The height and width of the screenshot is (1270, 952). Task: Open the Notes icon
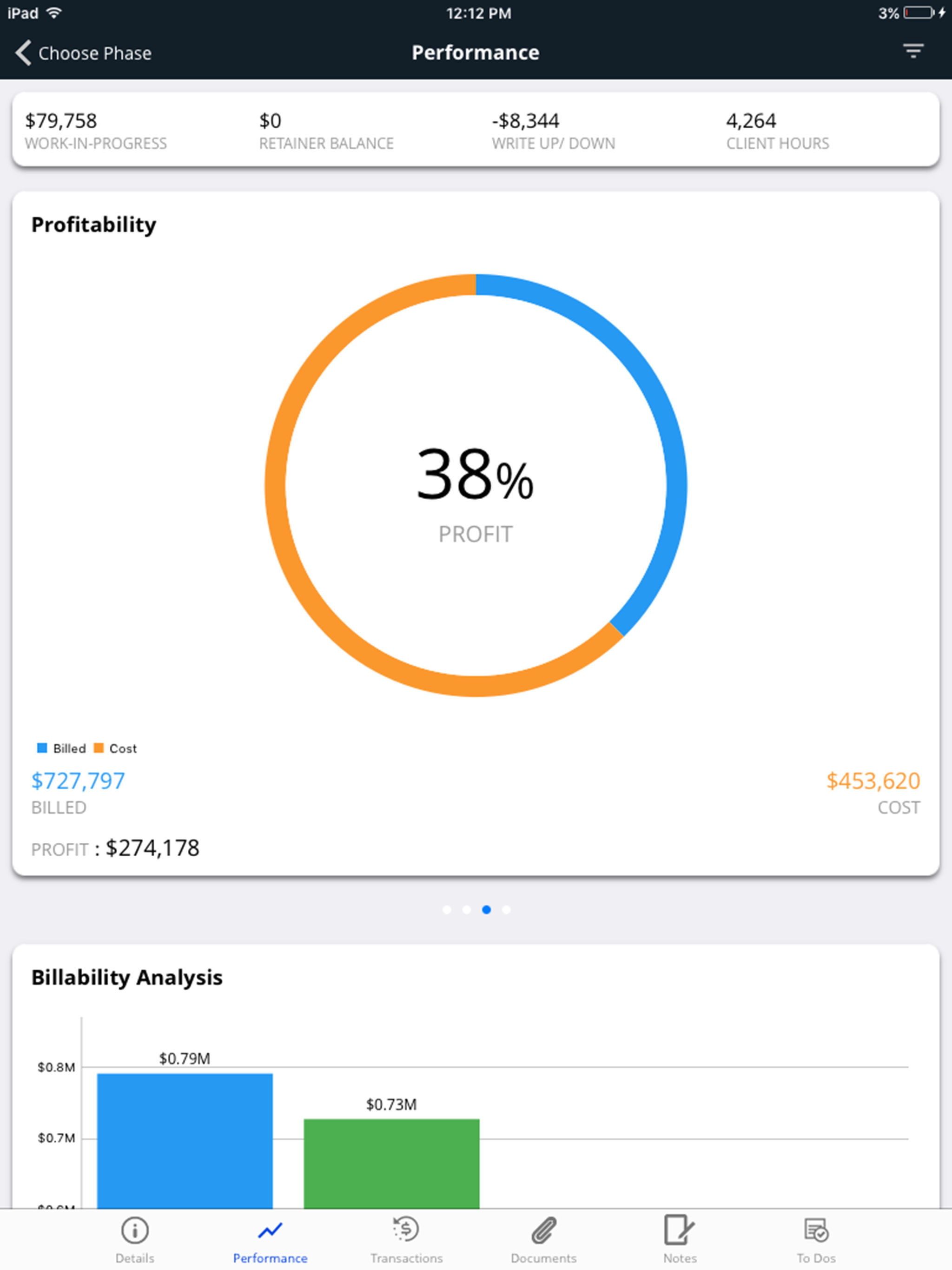tap(679, 1229)
